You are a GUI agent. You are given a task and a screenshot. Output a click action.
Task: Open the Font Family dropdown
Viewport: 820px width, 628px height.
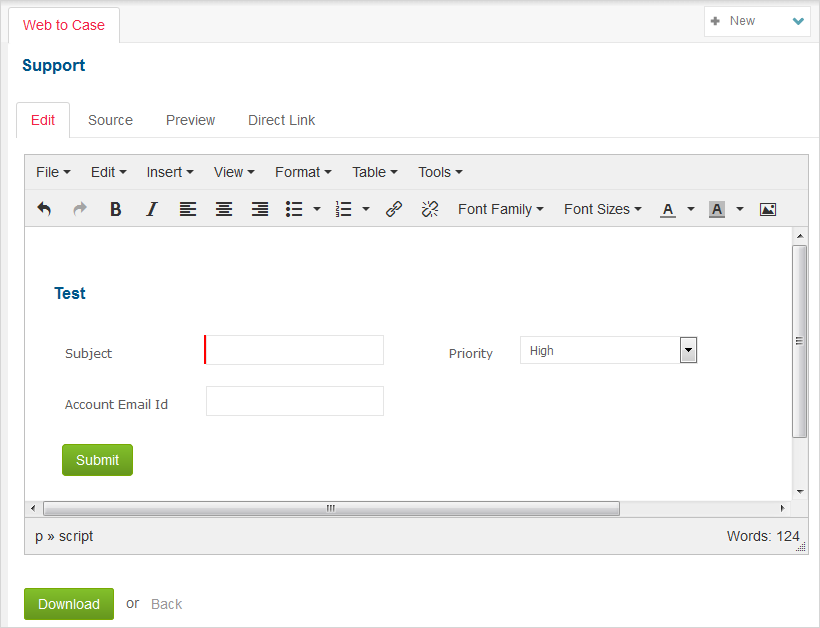tap(501, 209)
